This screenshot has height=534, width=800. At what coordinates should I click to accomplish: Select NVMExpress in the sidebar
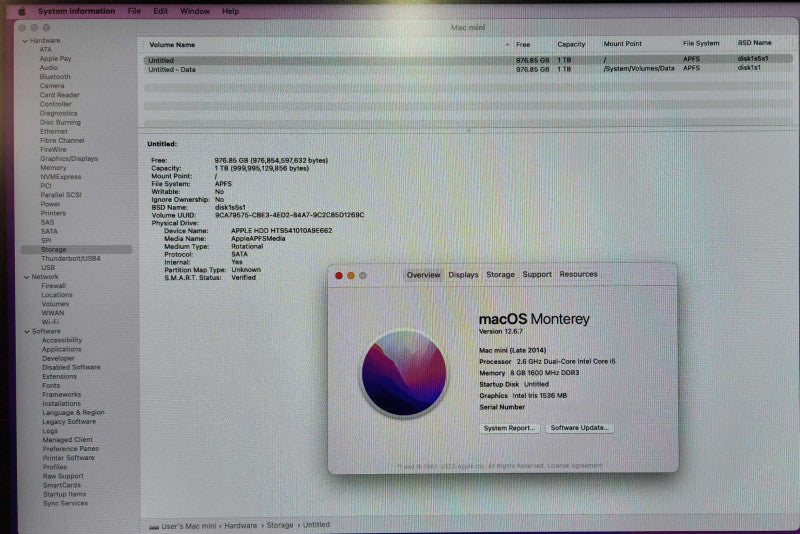tap(61, 177)
